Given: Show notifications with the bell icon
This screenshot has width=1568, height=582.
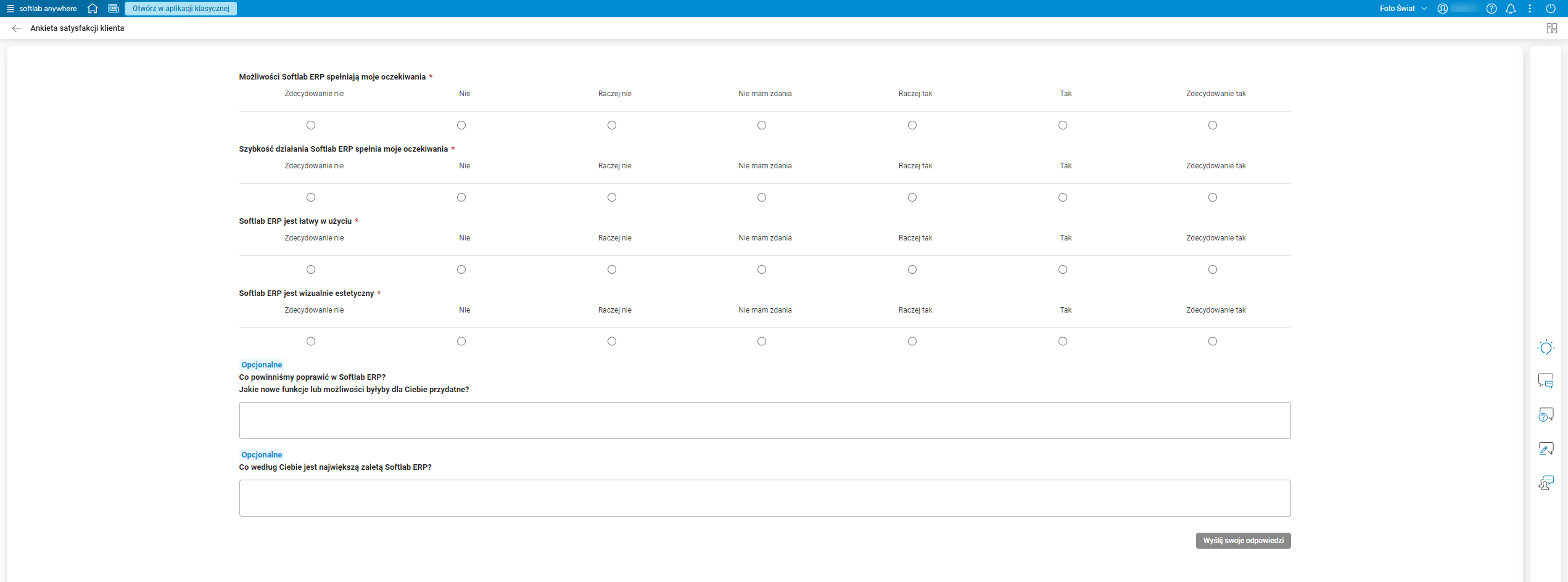Looking at the screenshot, I should click(1511, 9).
